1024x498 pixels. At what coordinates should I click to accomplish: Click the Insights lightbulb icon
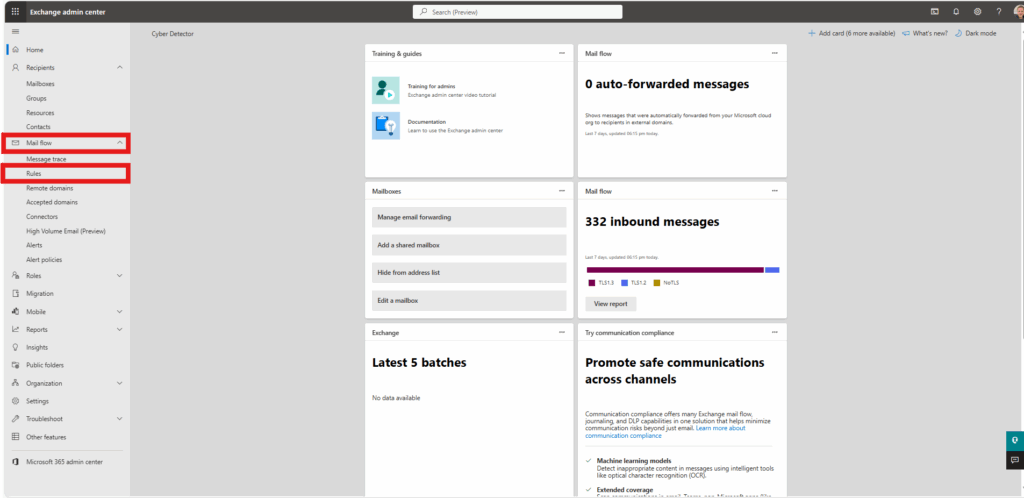pyautogui.click(x=16, y=347)
